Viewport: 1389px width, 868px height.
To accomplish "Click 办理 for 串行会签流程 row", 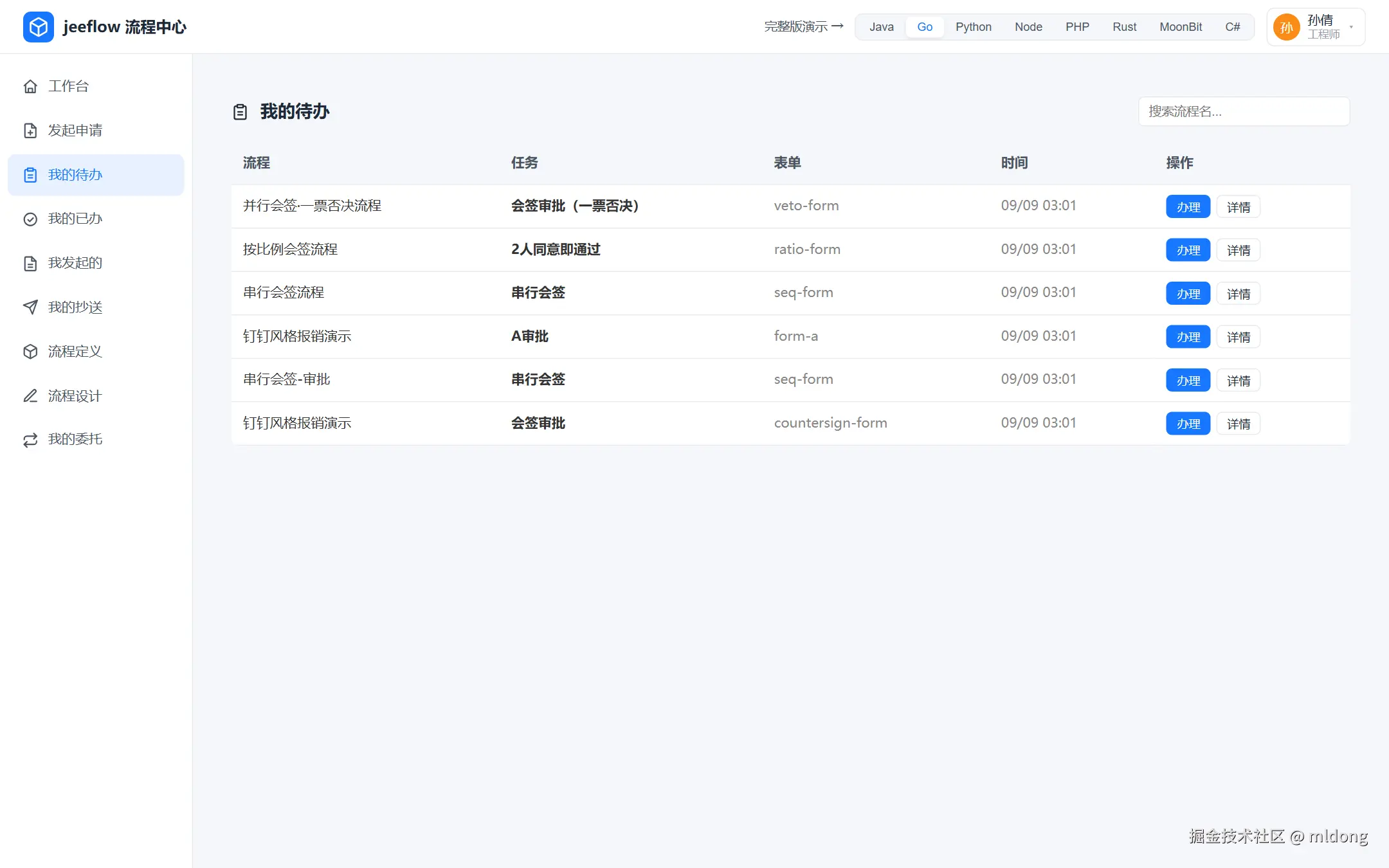I will (x=1188, y=294).
